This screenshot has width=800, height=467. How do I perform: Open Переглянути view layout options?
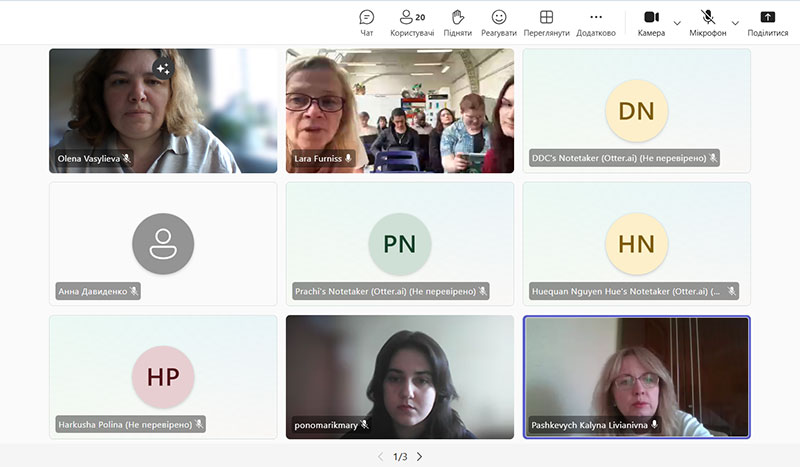point(546,23)
